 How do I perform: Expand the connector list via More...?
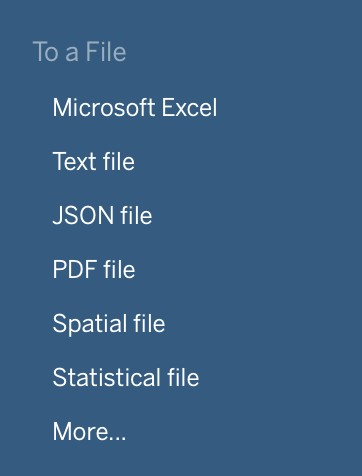click(x=89, y=431)
